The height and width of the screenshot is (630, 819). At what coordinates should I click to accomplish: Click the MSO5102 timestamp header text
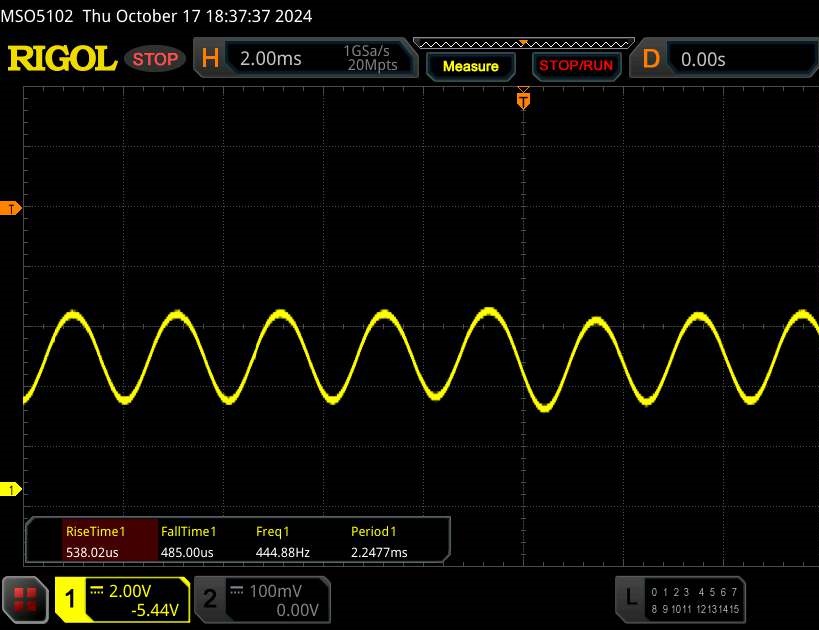[156, 16]
